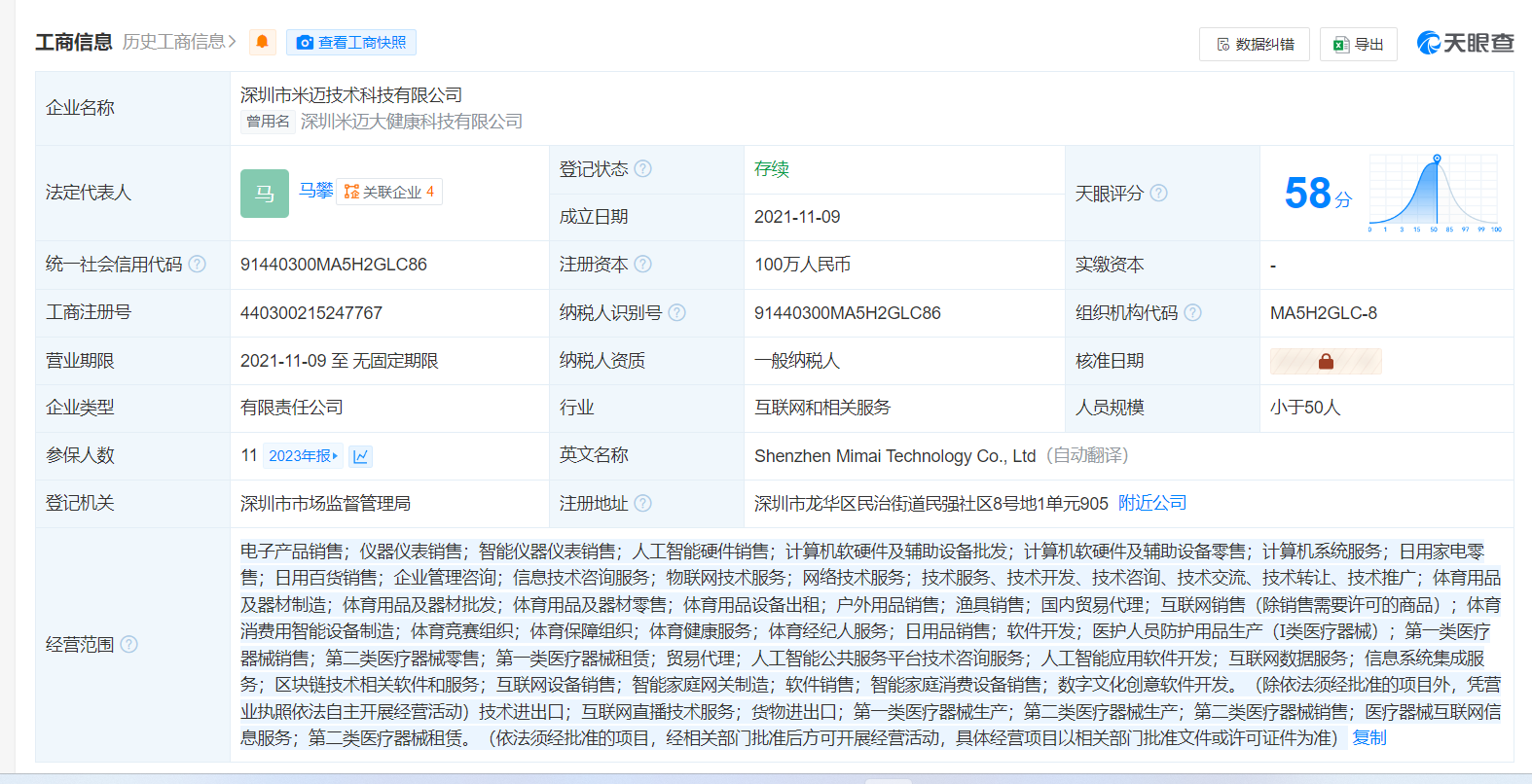
Task: Click help icon next to 经营范围
Action: point(128,644)
